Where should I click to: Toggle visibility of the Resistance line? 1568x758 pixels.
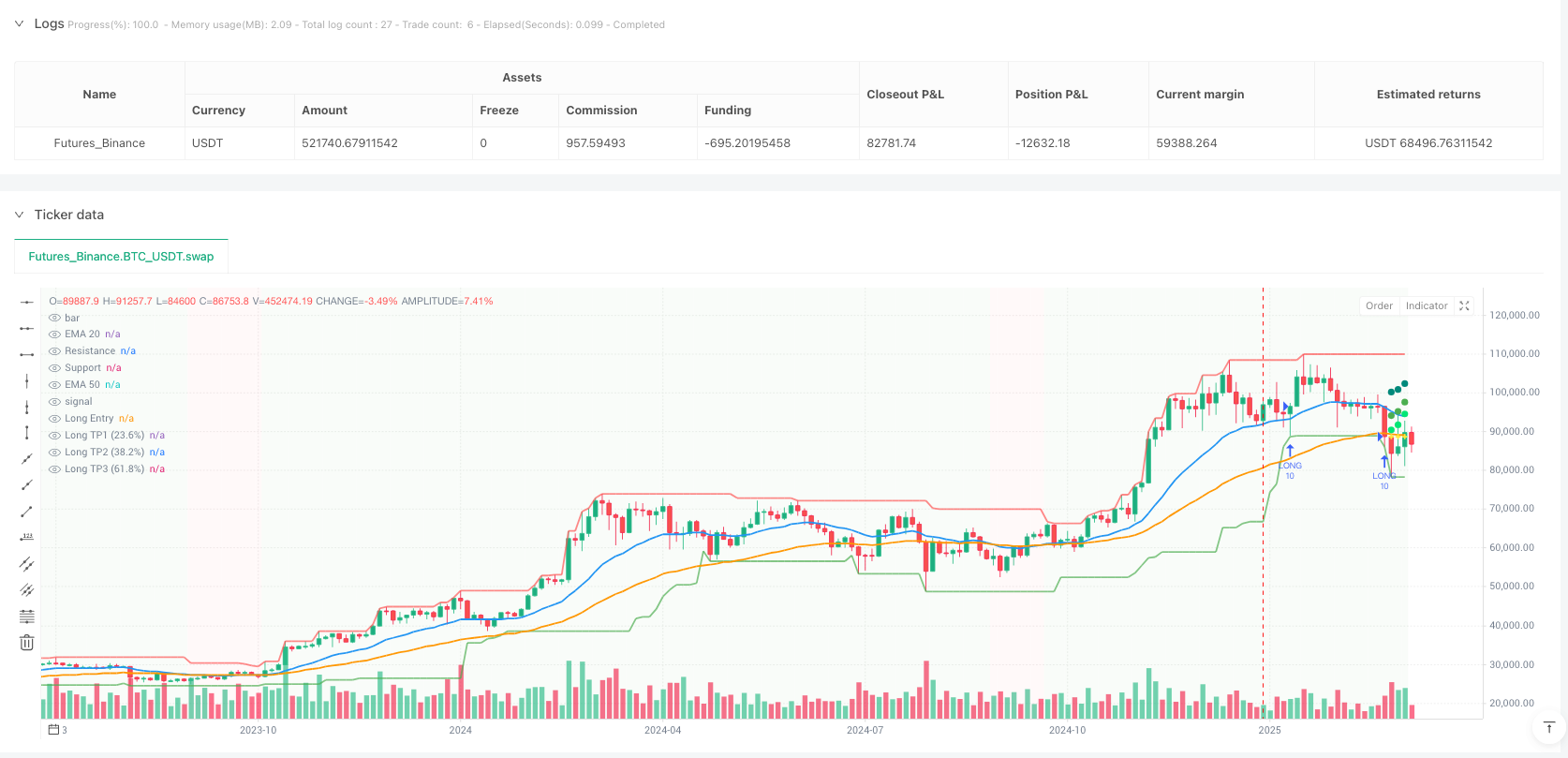pyautogui.click(x=54, y=351)
